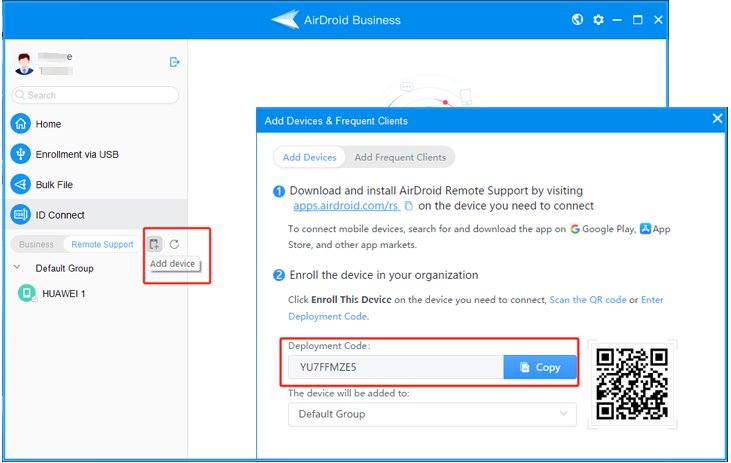Refresh the device list
The width and height of the screenshot is (731, 463).
(x=174, y=244)
